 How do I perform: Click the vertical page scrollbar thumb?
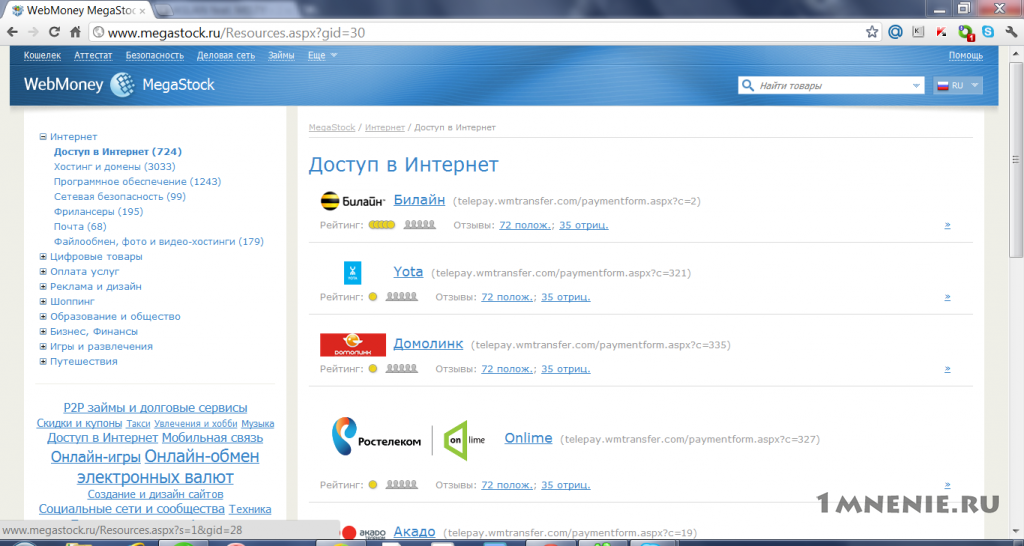(1016, 160)
